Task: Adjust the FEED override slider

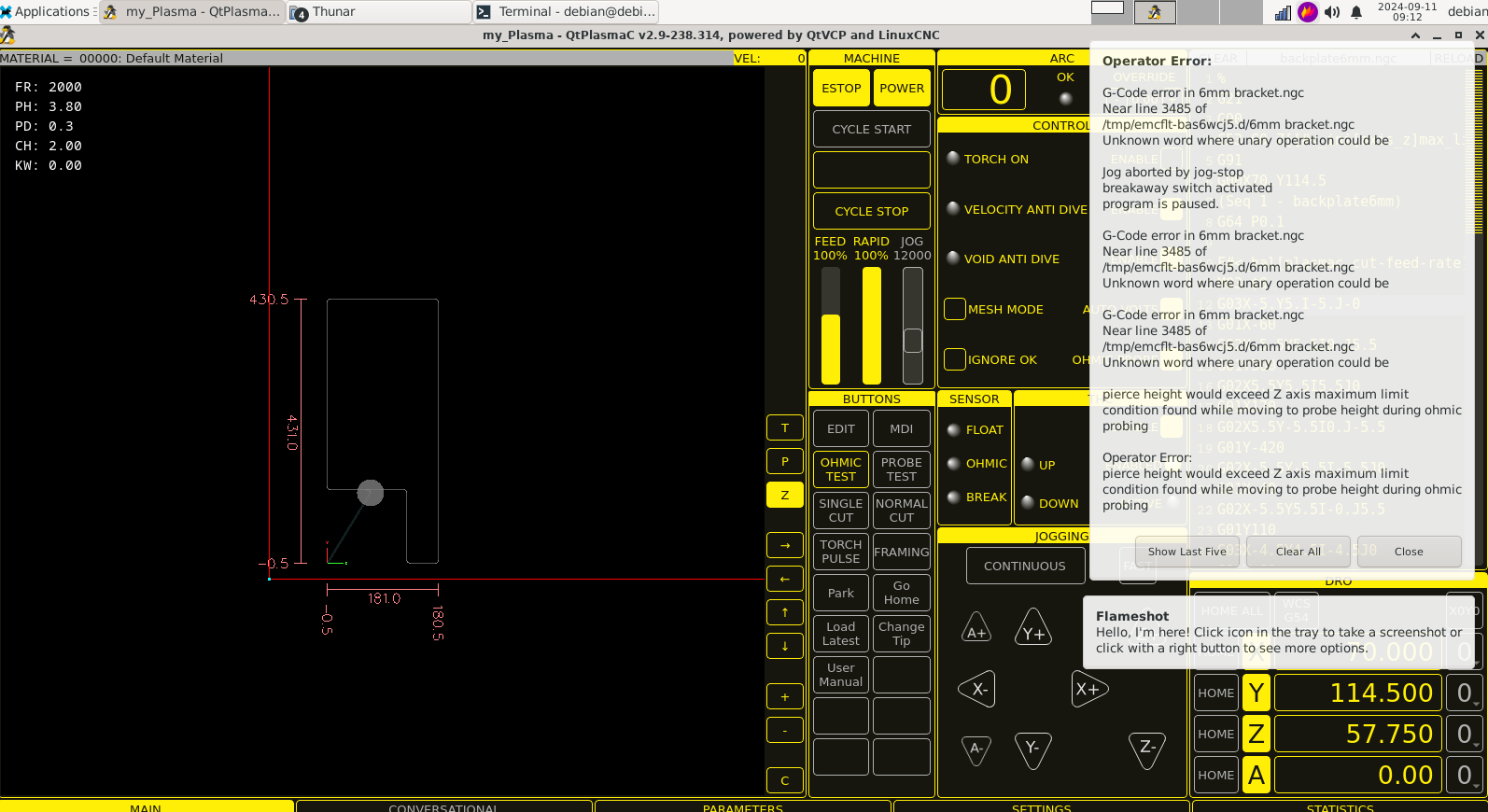Action: (x=831, y=326)
